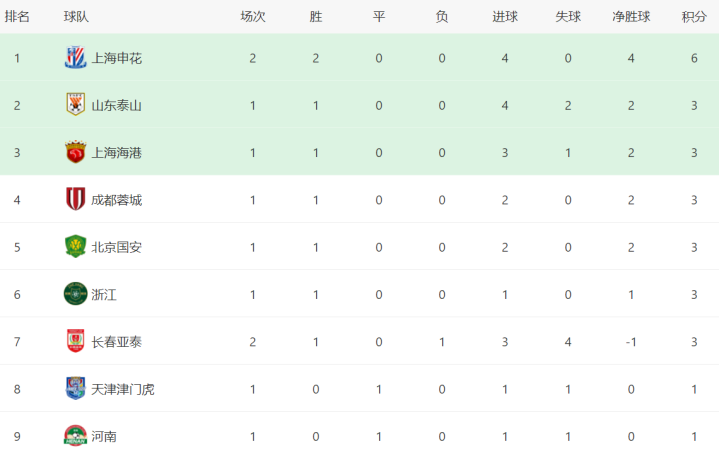Click the Shanghai Port (上海海港) team logo

(75, 152)
